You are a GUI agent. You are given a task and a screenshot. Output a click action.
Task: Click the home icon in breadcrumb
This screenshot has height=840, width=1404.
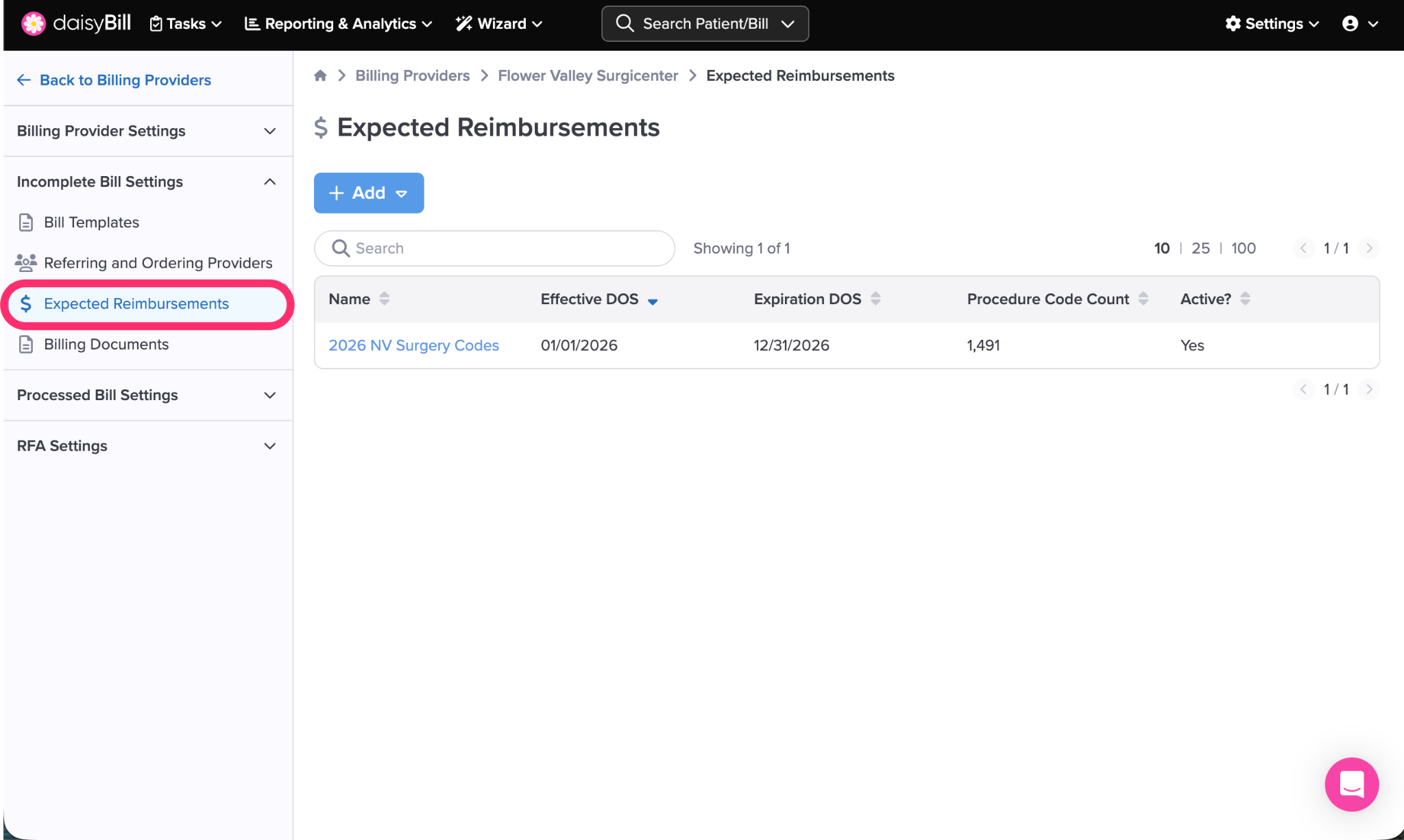click(320, 75)
